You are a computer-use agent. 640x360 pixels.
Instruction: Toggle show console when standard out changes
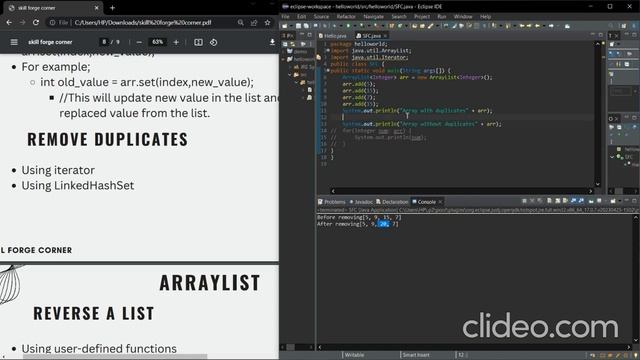[x=573, y=201]
